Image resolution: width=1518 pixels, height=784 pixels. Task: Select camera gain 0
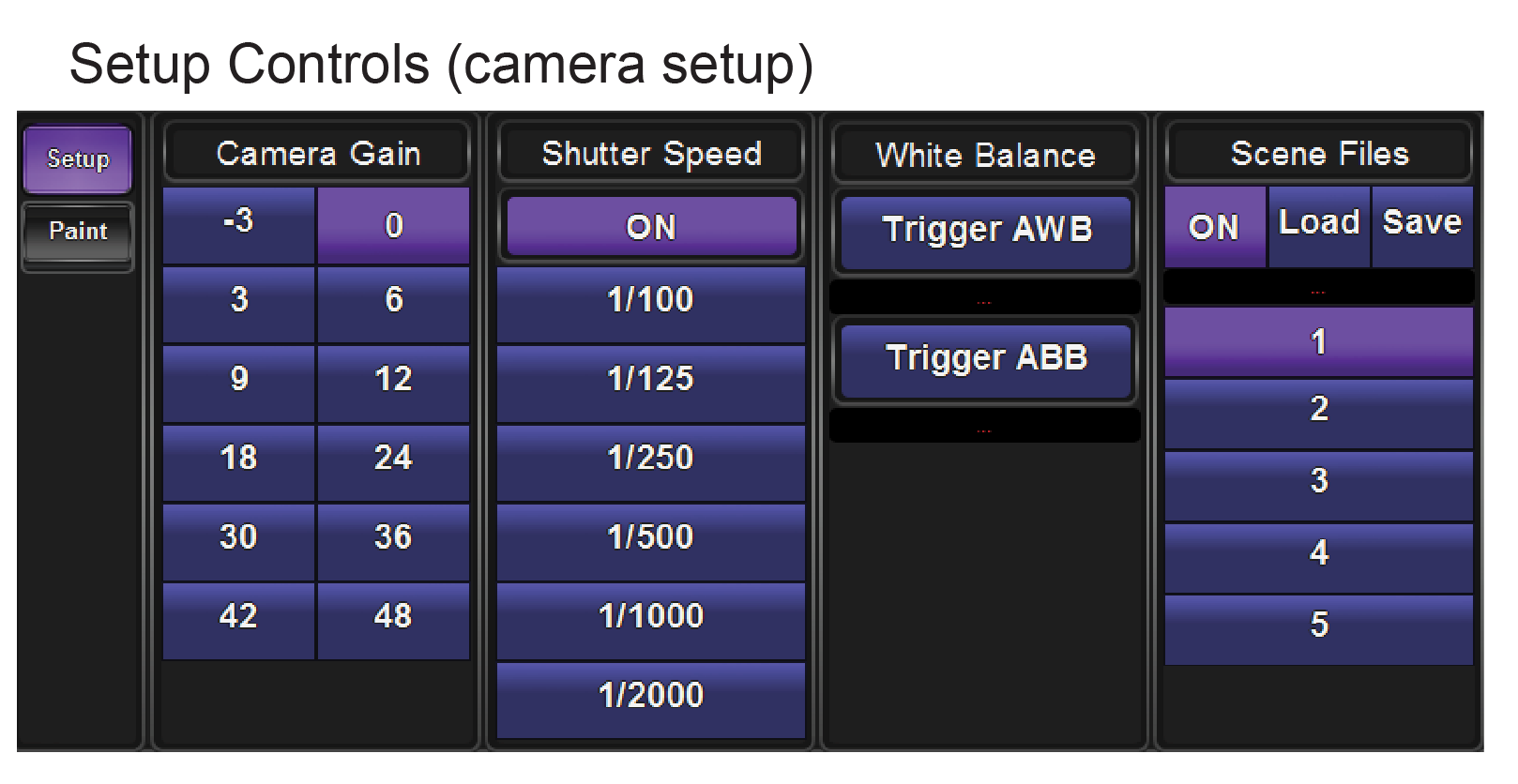[393, 225]
